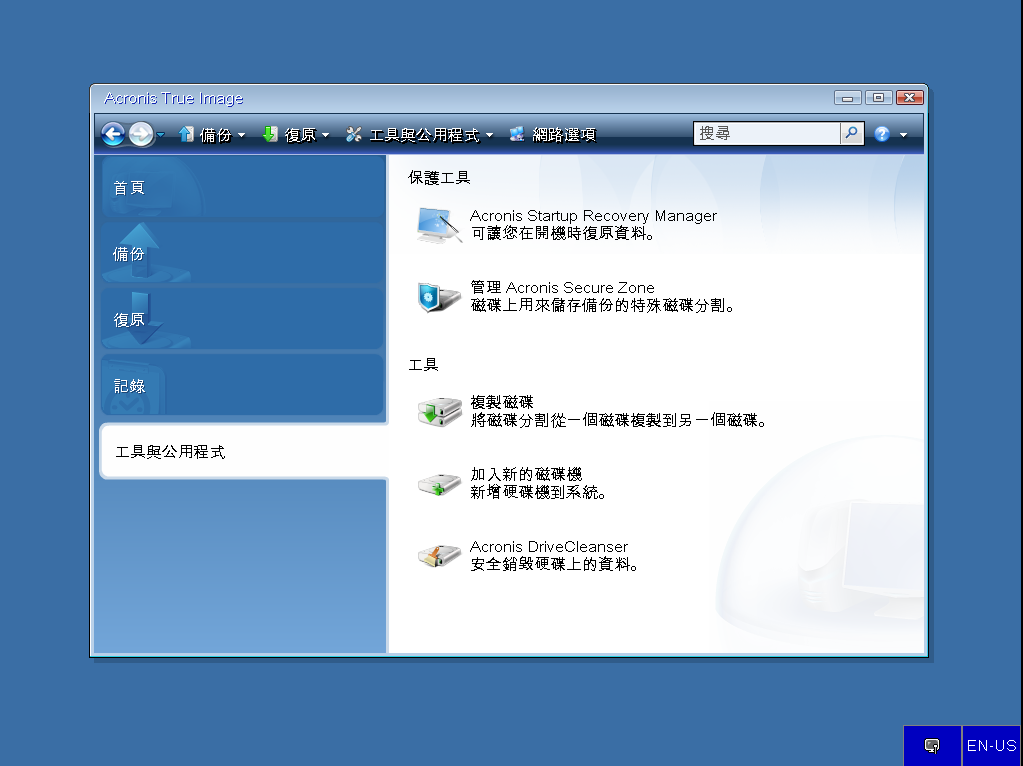Click 復原 text in the toolbar
This screenshot has width=1023, height=766.
[300, 135]
